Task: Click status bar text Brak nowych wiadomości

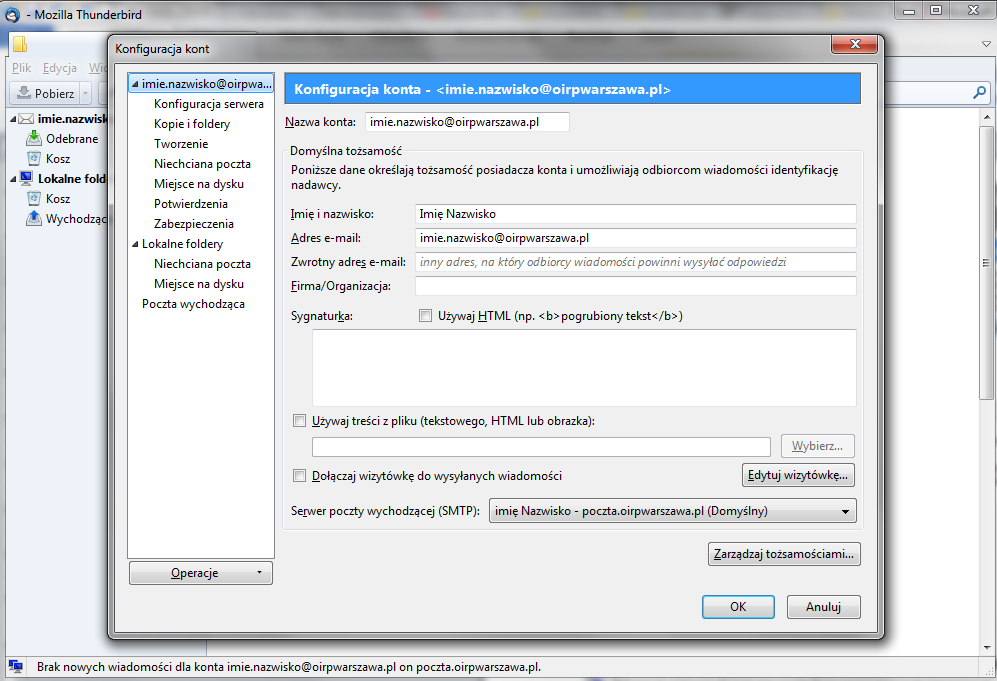Action: coord(289,667)
